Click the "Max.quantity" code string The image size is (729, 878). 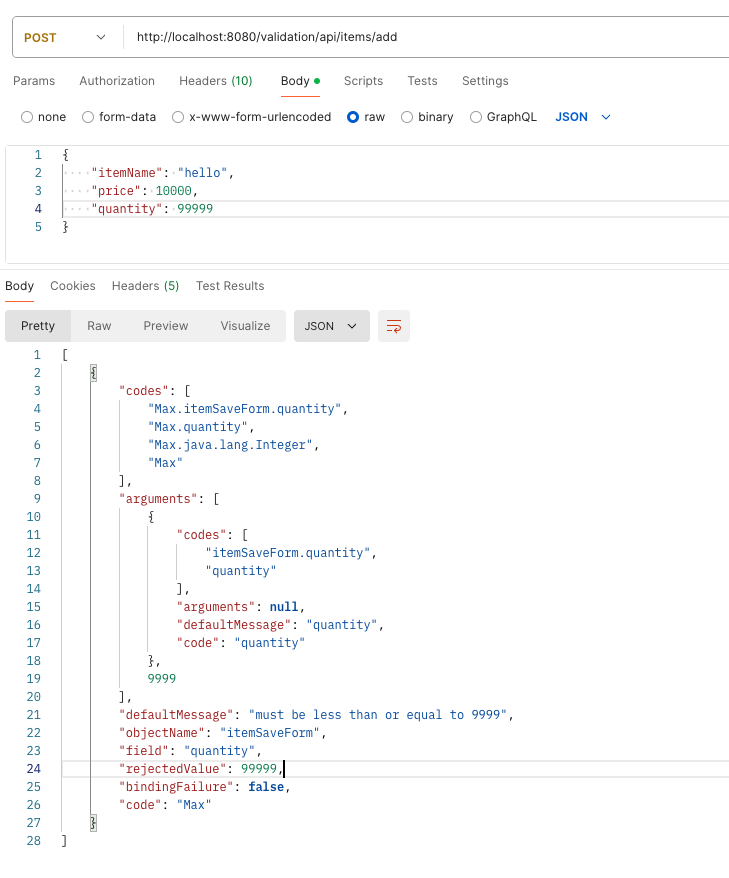click(x=198, y=427)
